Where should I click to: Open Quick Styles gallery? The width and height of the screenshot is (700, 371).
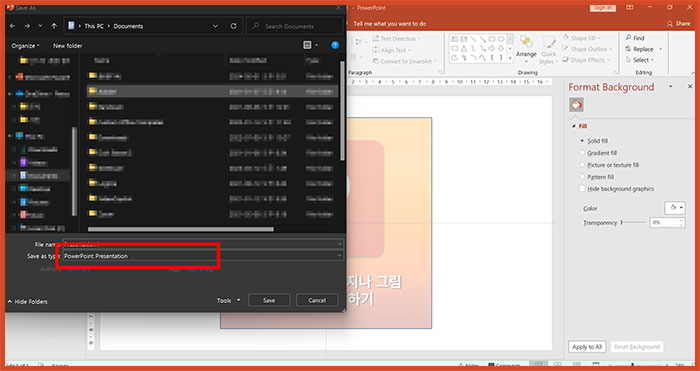click(549, 49)
